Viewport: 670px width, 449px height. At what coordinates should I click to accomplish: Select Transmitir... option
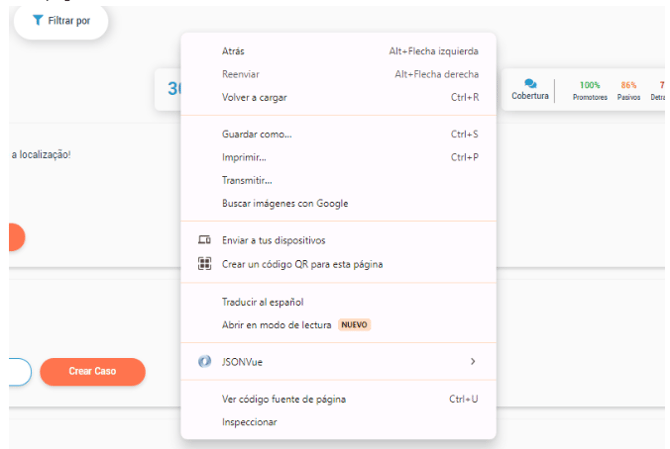(x=338, y=180)
